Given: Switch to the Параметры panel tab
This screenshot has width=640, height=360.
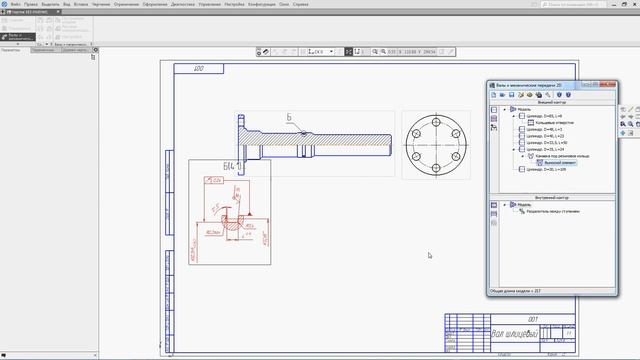Looking at the screenshot, I should point(11,50).
